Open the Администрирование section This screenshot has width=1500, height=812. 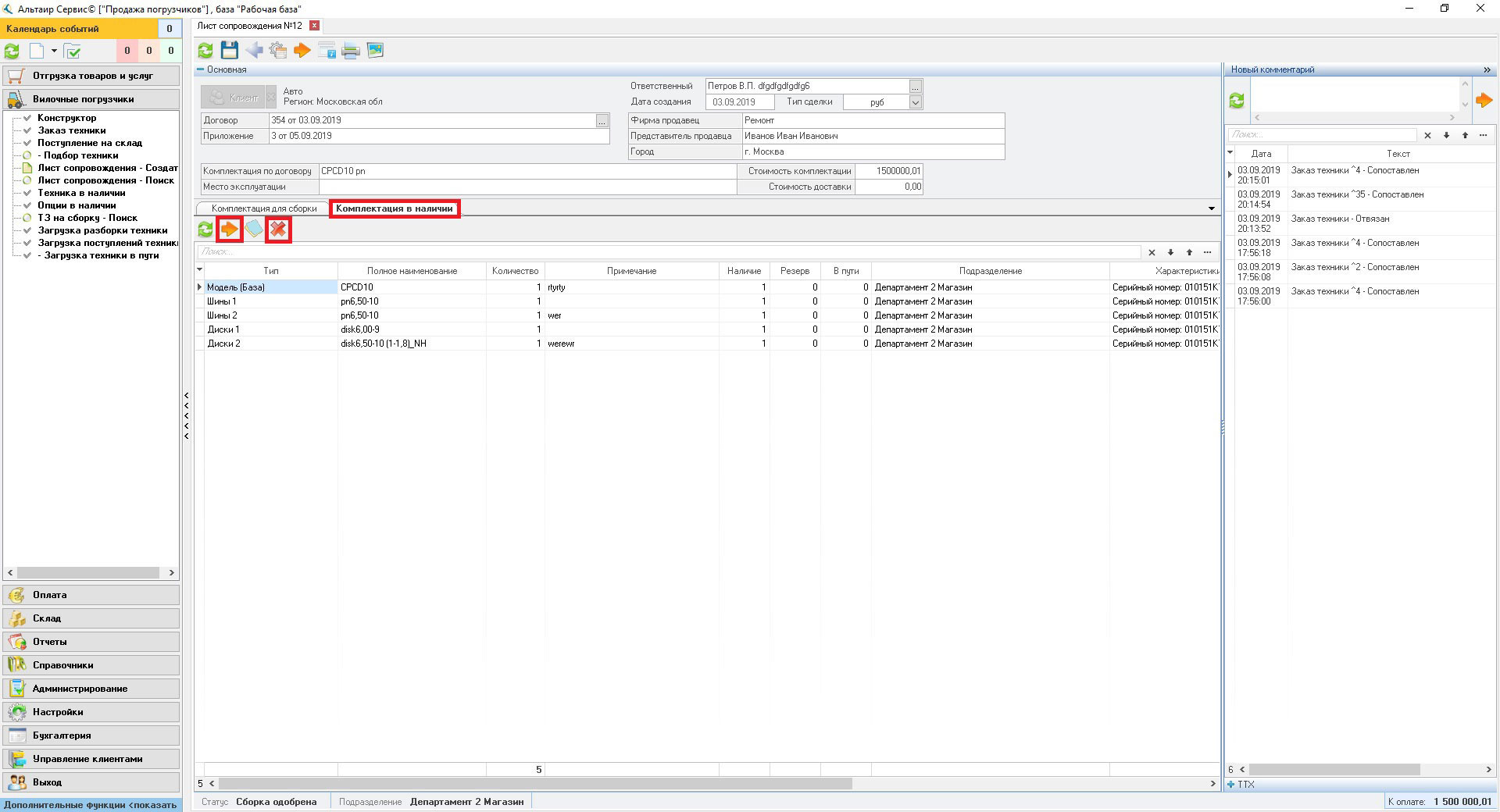pyautogui.click(x=91, y=689)
